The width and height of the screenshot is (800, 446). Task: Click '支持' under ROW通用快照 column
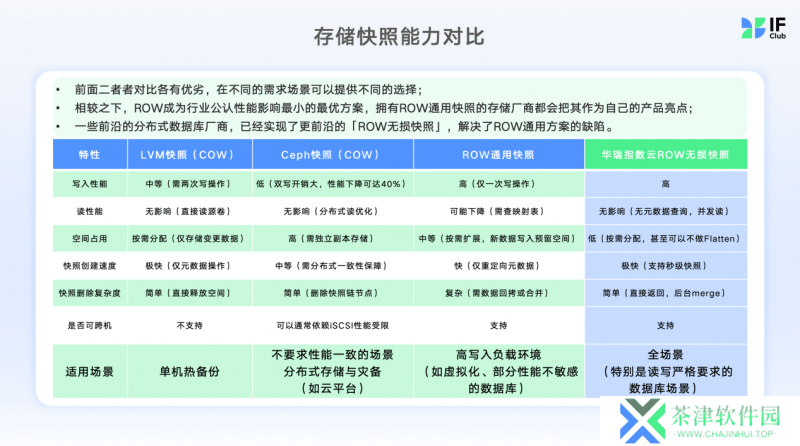tap(498, 325)
